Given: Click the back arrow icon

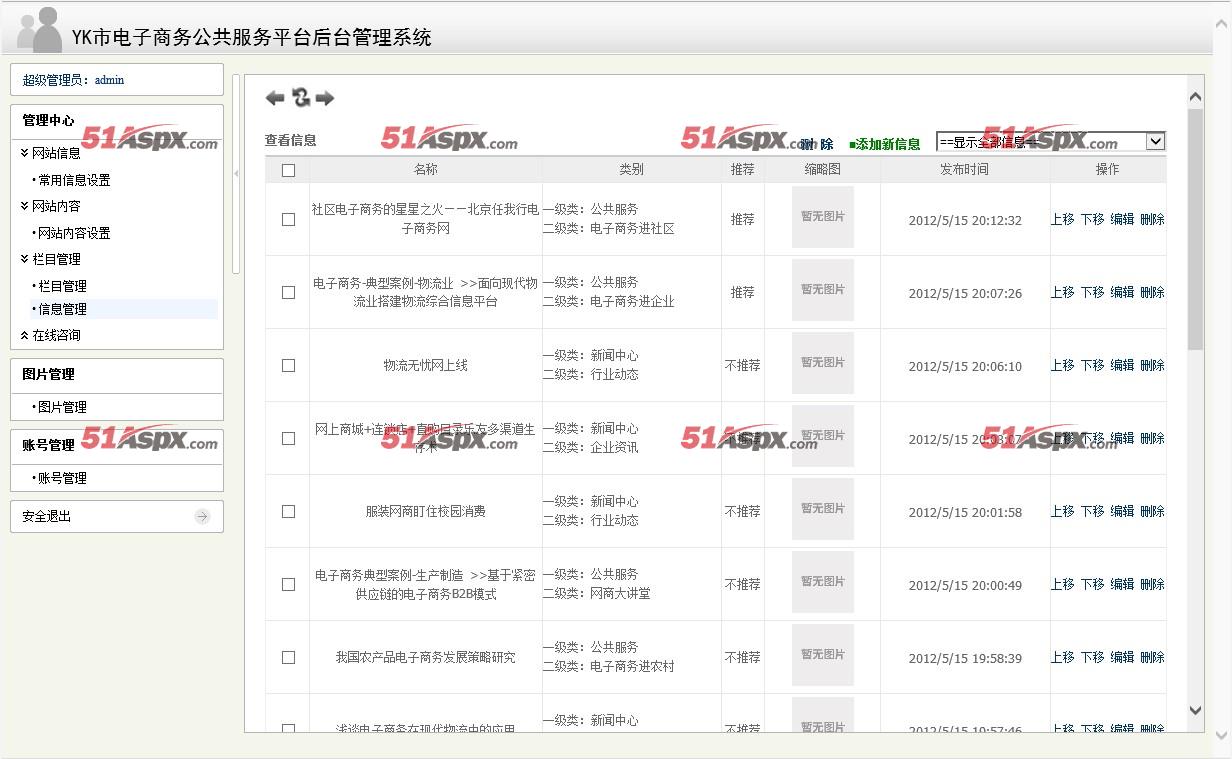Looking at the screenshot, I should tap(275, 98).
